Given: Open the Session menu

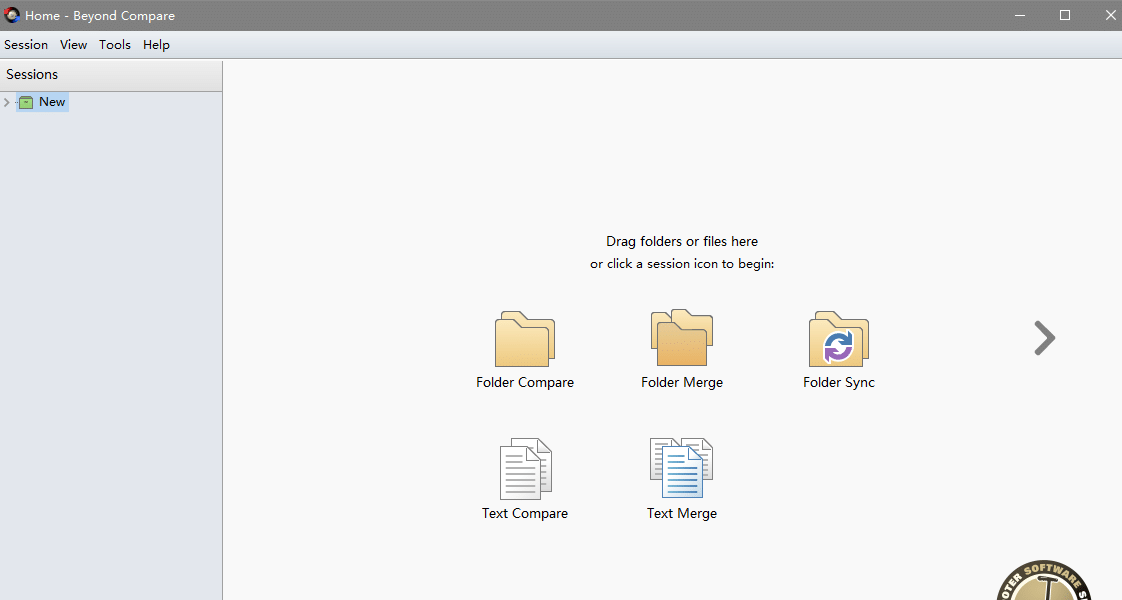Looking at the screenshot, I should [26, 45].
